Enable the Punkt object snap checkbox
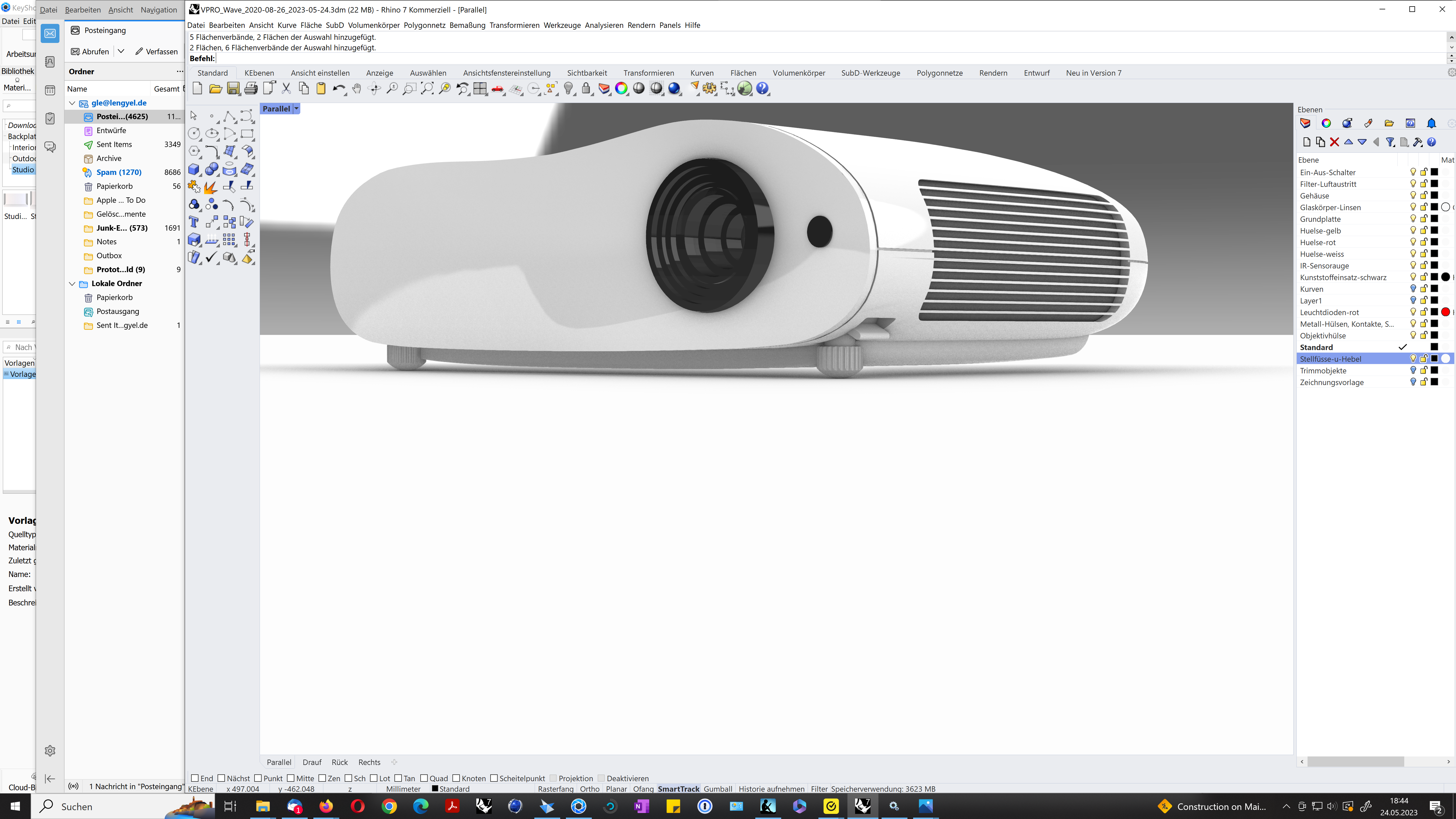Viewport: 1456px width, 819px height. (258, 778)
